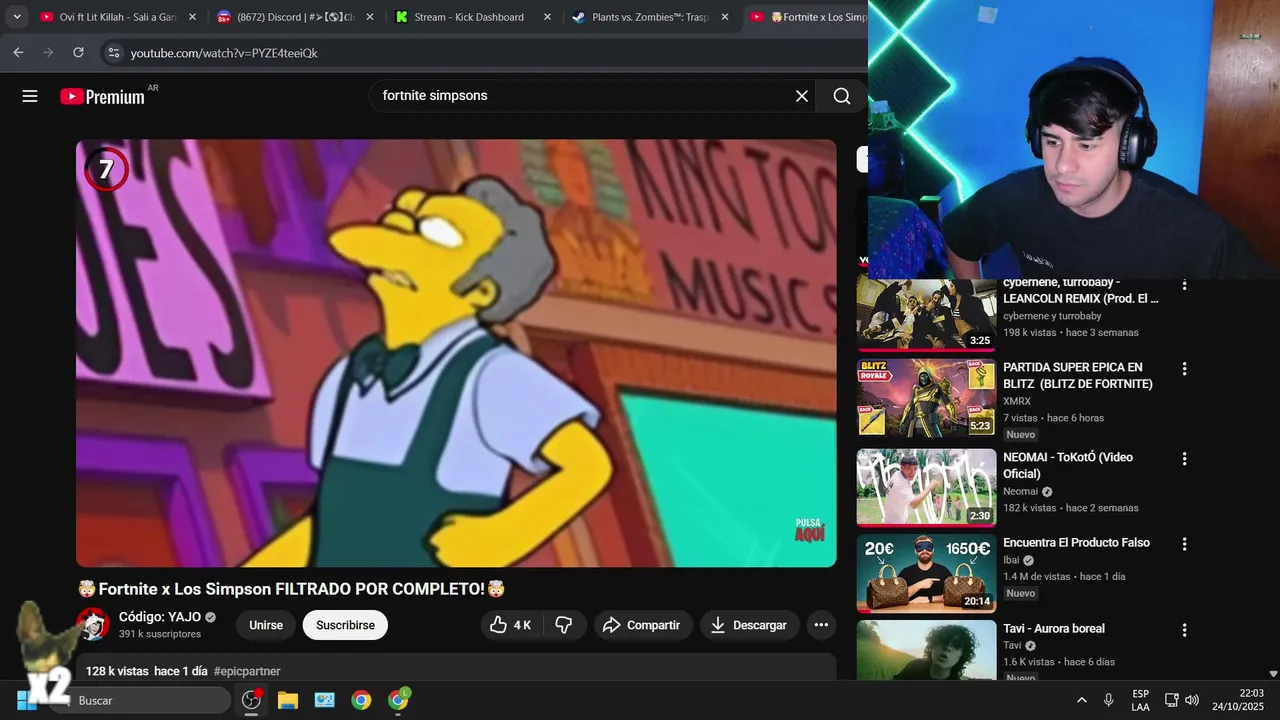Close the Discord tab

click(x=370, y=17)
